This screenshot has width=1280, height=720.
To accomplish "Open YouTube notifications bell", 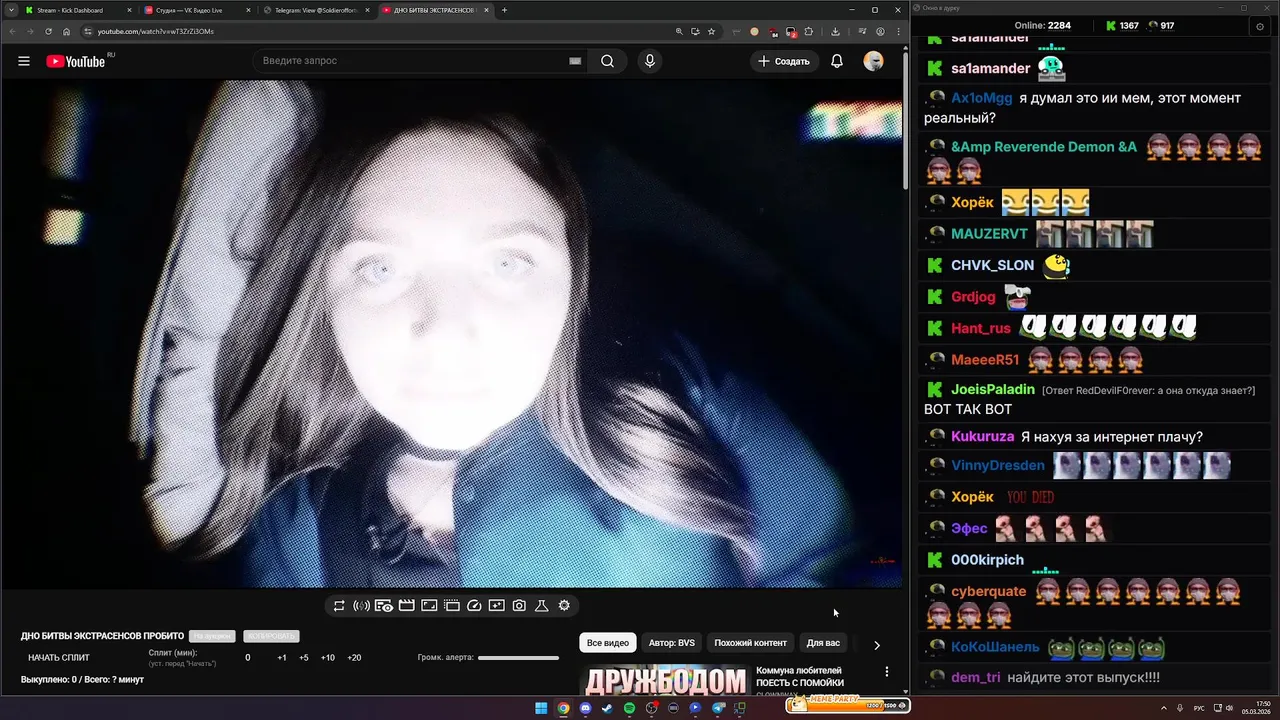I will (x=837, y=61).
